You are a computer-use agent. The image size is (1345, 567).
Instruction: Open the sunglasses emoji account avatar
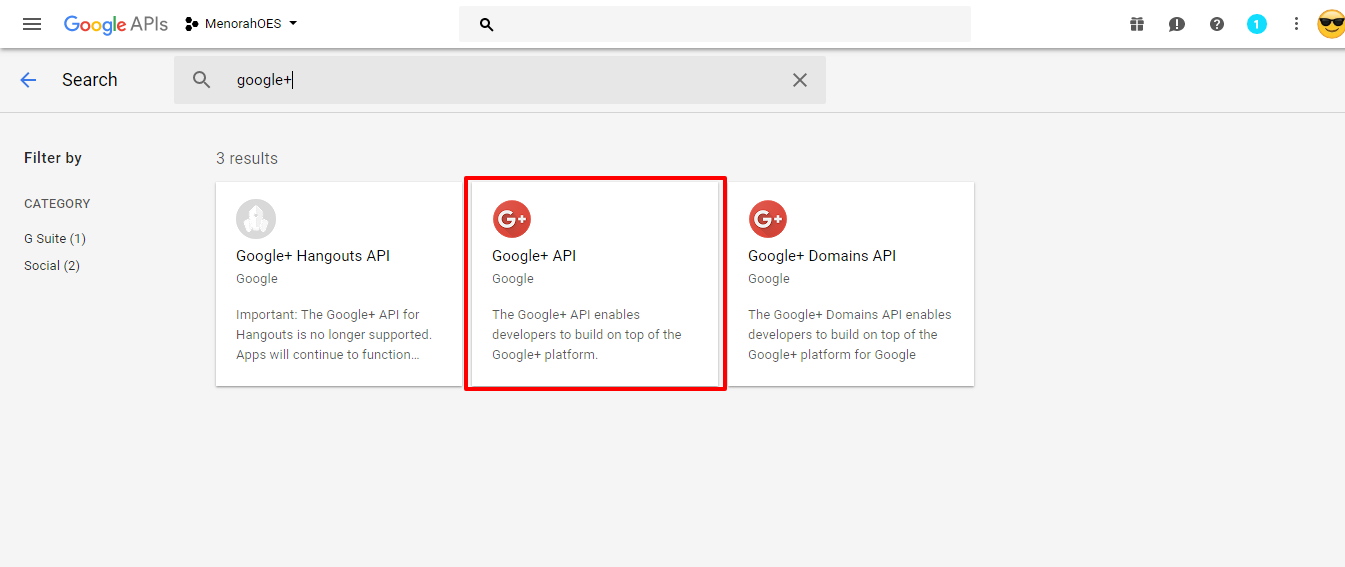point(1332,24)
